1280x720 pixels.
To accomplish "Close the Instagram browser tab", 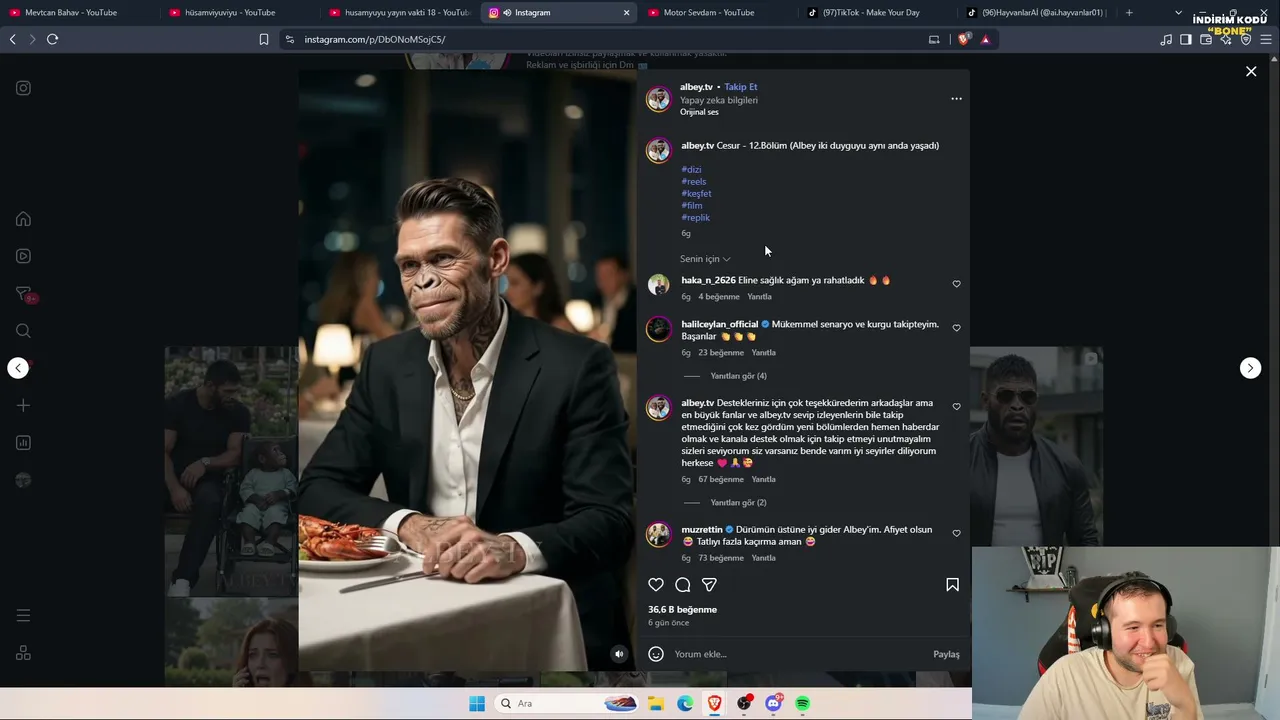I will click(627, 13).
